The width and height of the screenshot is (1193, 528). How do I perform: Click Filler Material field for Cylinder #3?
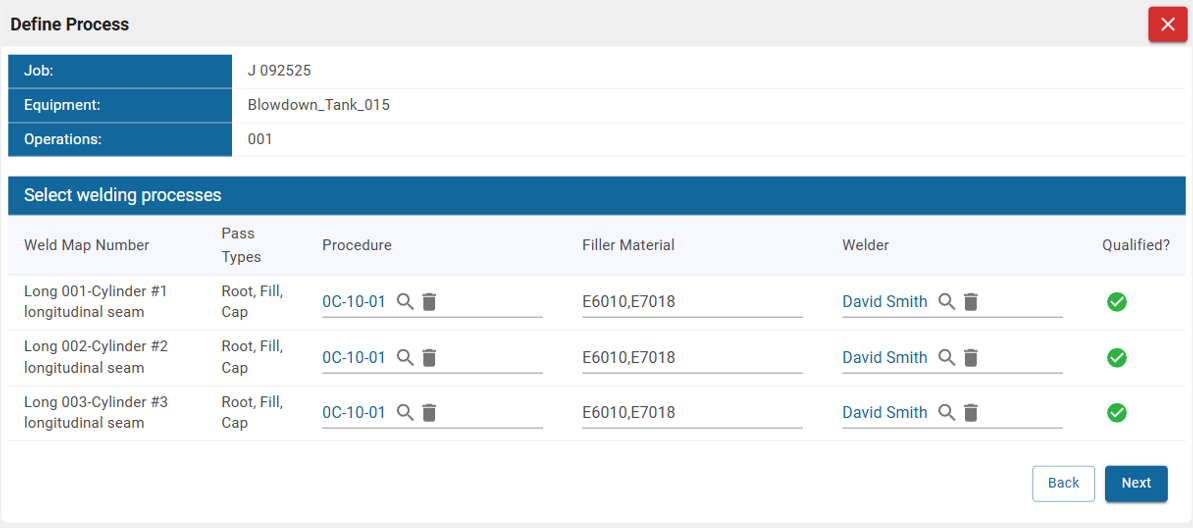point(691,412)
